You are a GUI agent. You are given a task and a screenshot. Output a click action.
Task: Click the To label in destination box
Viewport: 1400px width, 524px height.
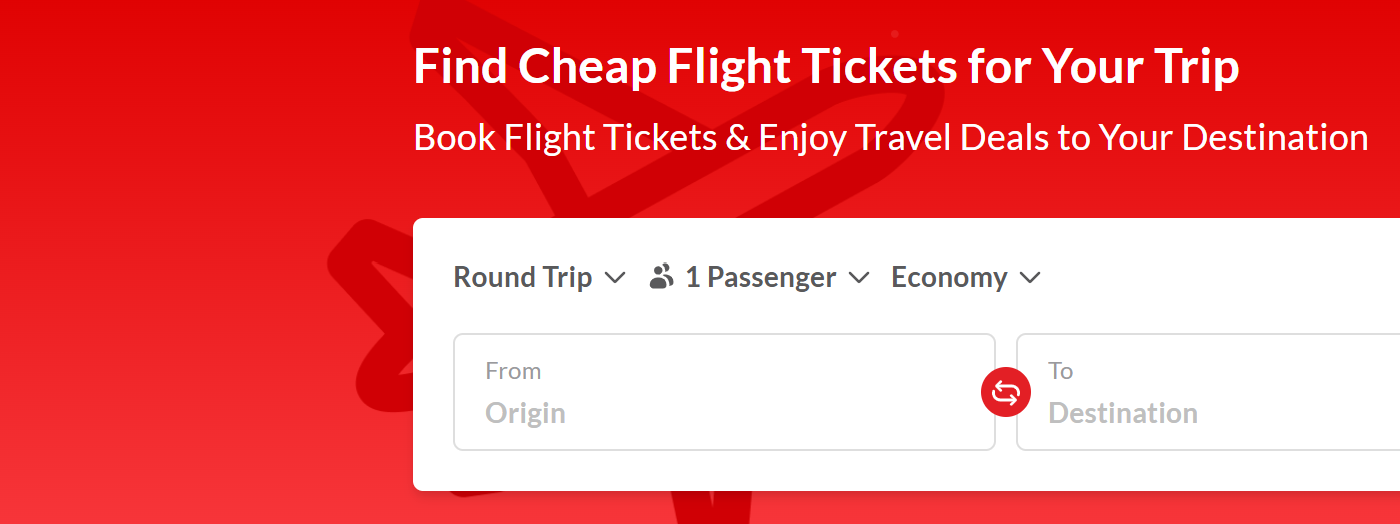[1061, 371]
